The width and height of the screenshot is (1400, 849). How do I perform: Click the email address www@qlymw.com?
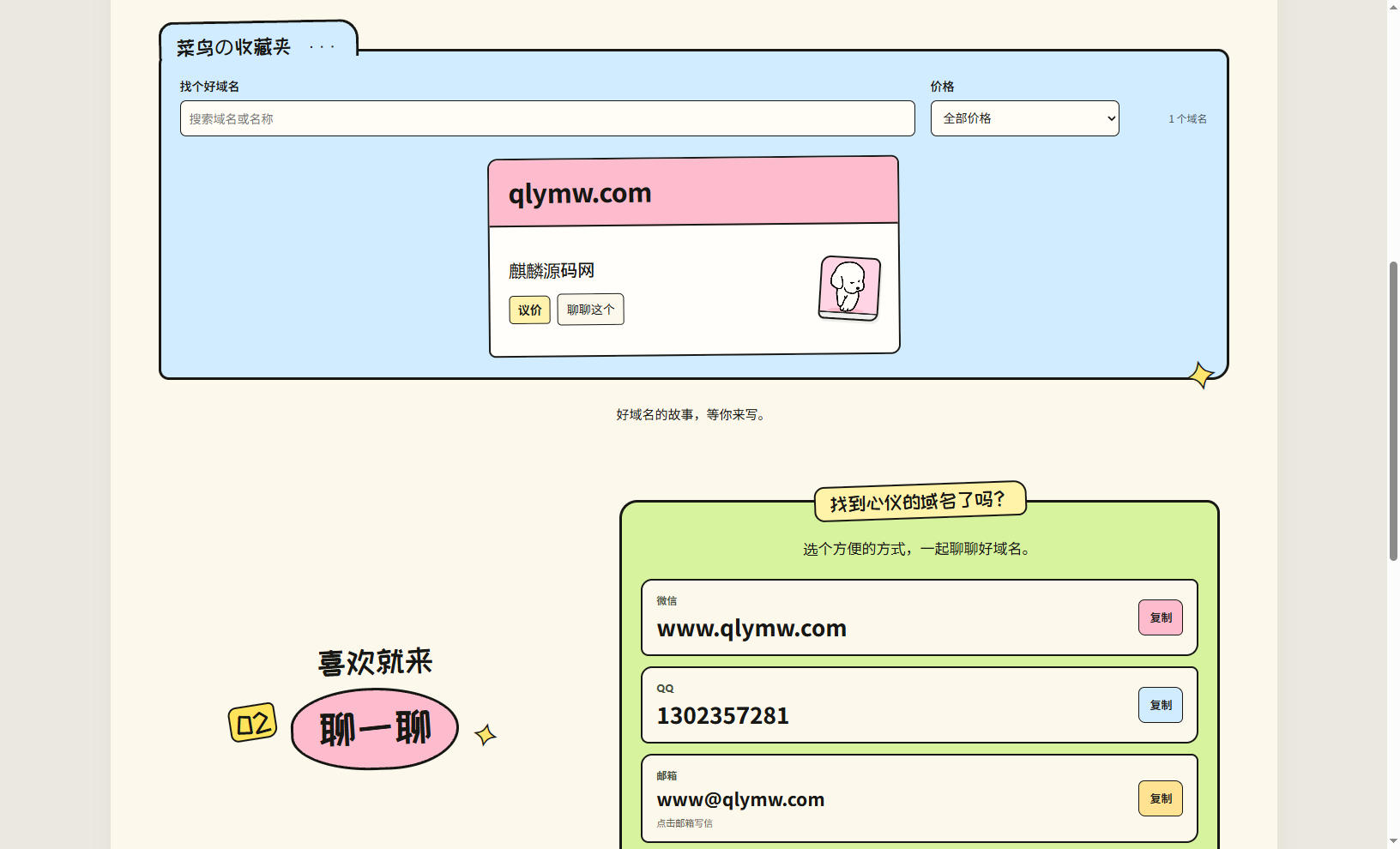pos(740,799)
